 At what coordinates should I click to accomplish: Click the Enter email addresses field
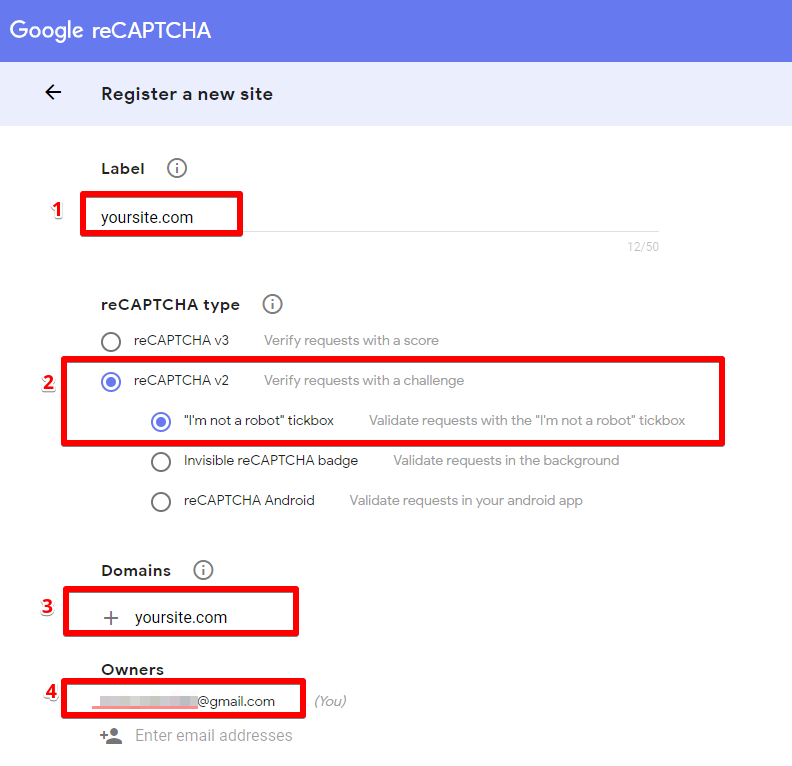214,736
